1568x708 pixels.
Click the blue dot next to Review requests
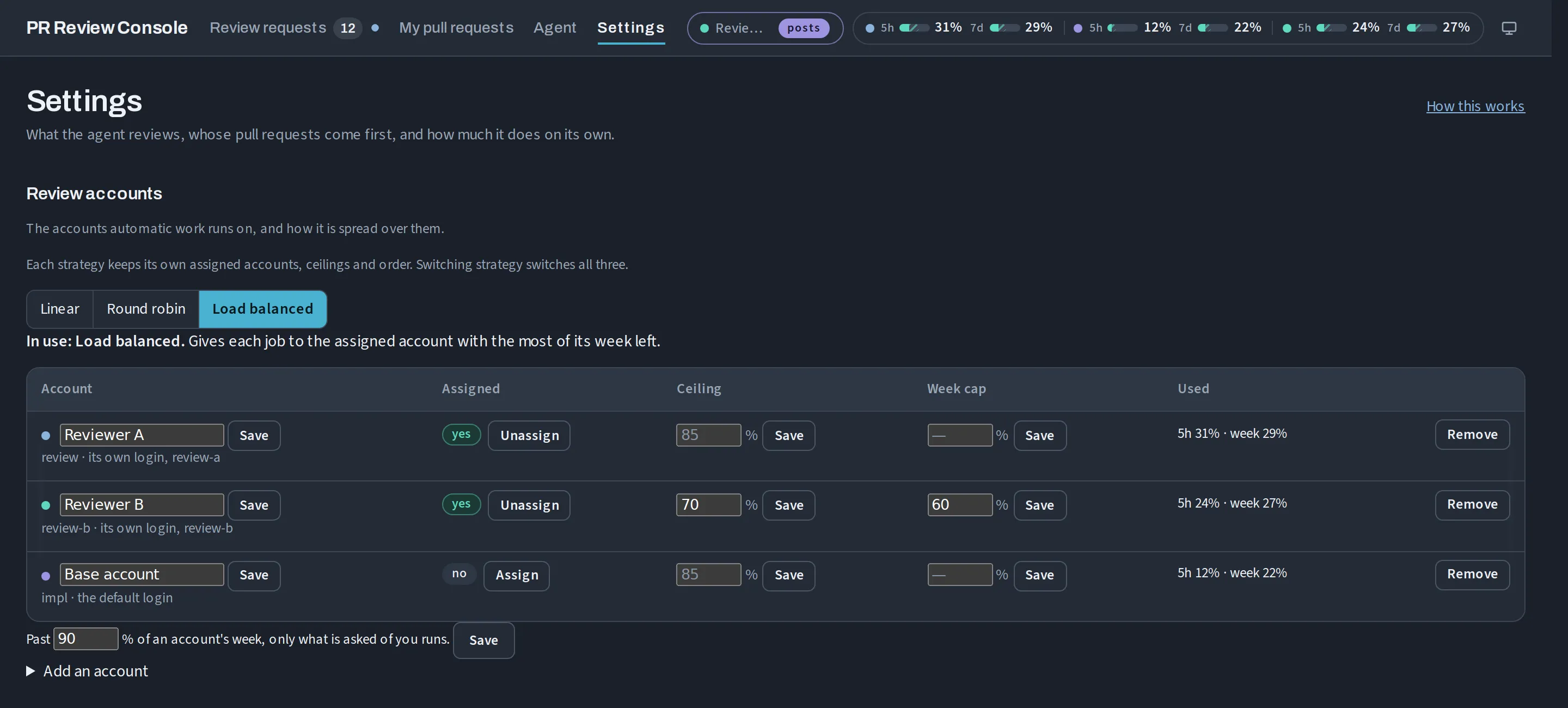(375, 28)
